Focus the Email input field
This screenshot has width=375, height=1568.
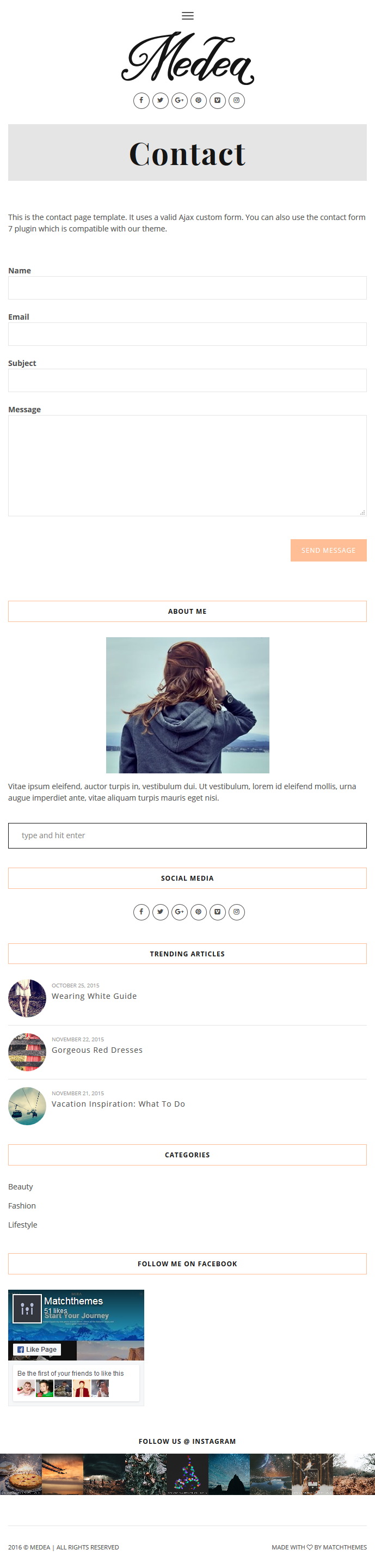187,334
